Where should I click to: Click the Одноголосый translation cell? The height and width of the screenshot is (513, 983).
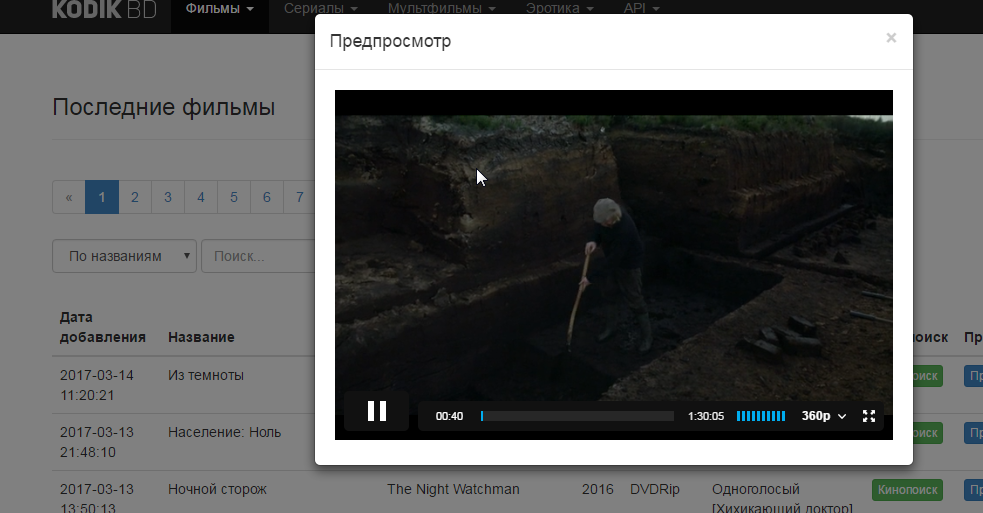pos(782,499)
